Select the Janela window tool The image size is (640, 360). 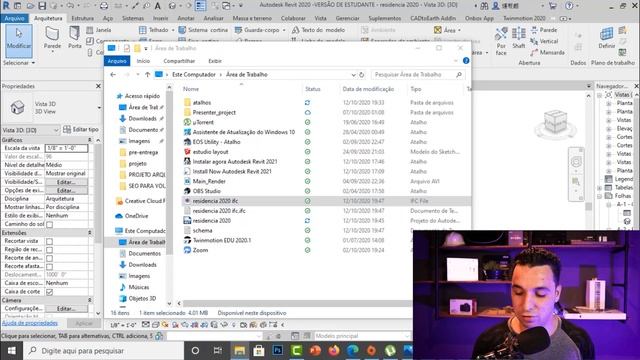pos(99,30)
